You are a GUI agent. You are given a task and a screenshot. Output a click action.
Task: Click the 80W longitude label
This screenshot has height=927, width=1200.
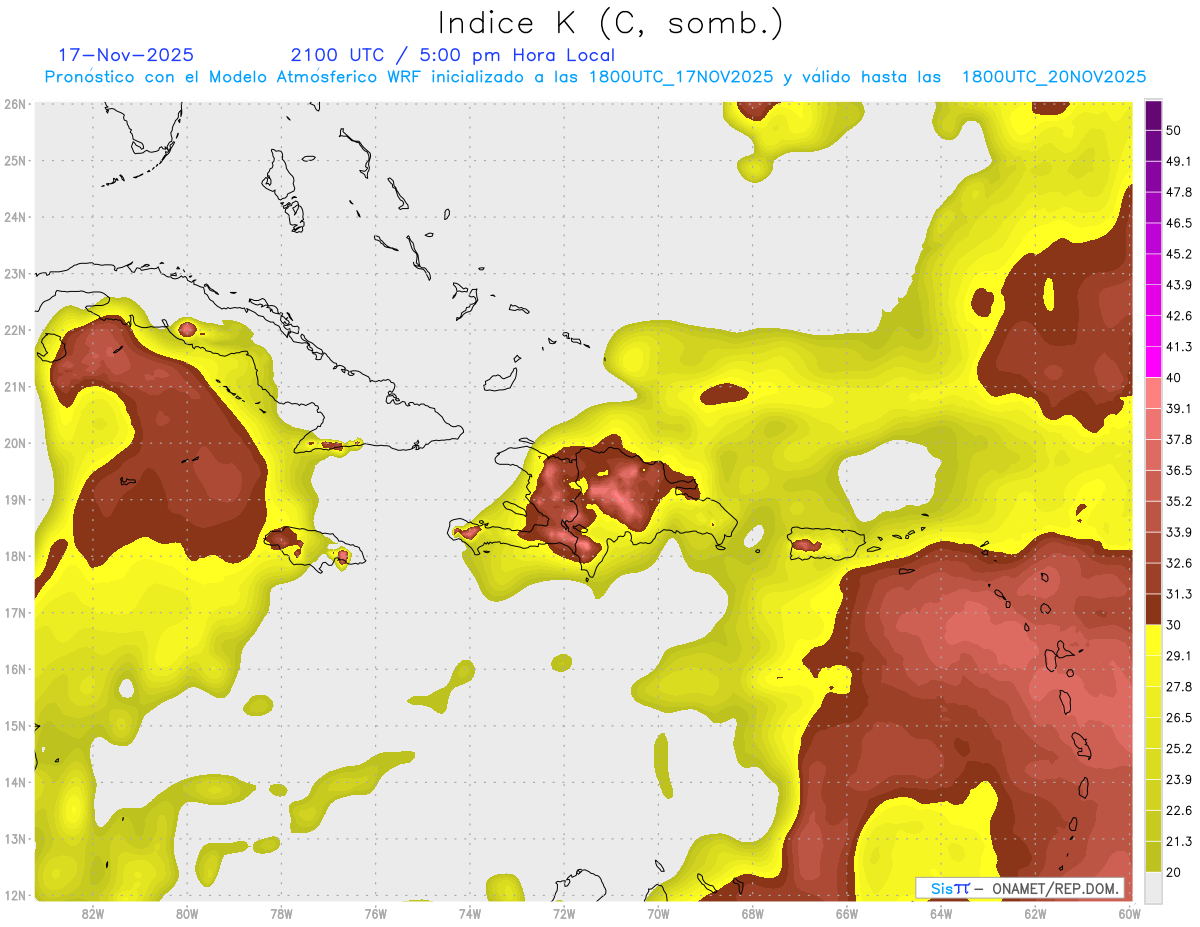187,913
